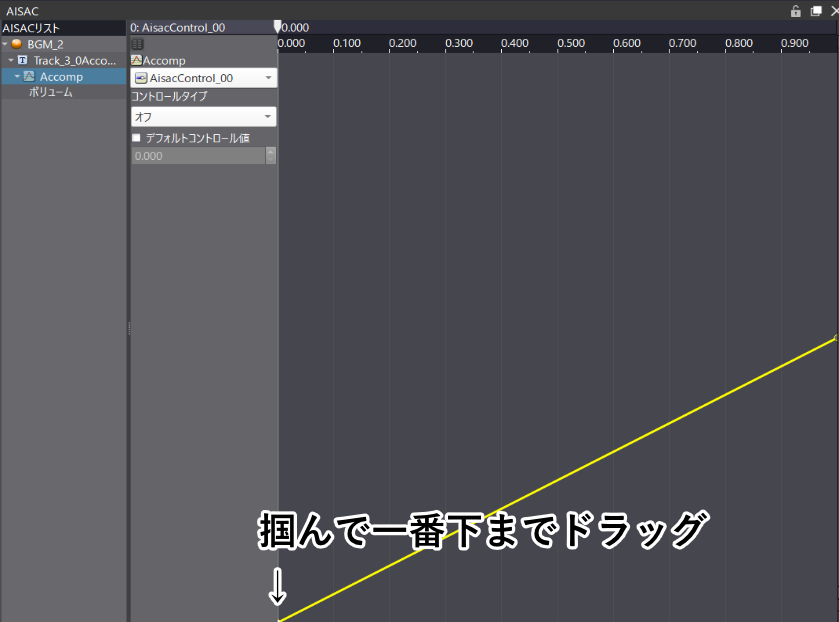Viewport: 839px width, 622px height.
Task: Collapse the BGM_2 tree node
Action: (5, 44)
